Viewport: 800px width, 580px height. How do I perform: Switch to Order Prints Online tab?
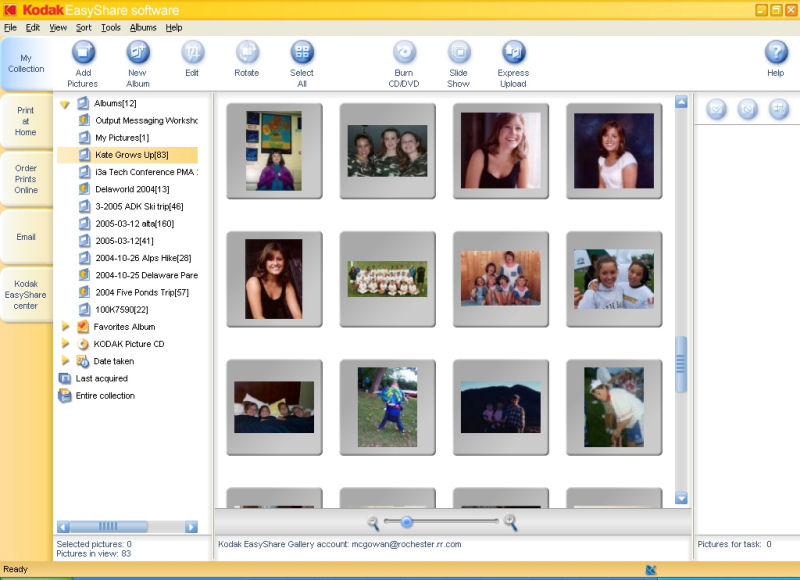(x=26, y=179)
